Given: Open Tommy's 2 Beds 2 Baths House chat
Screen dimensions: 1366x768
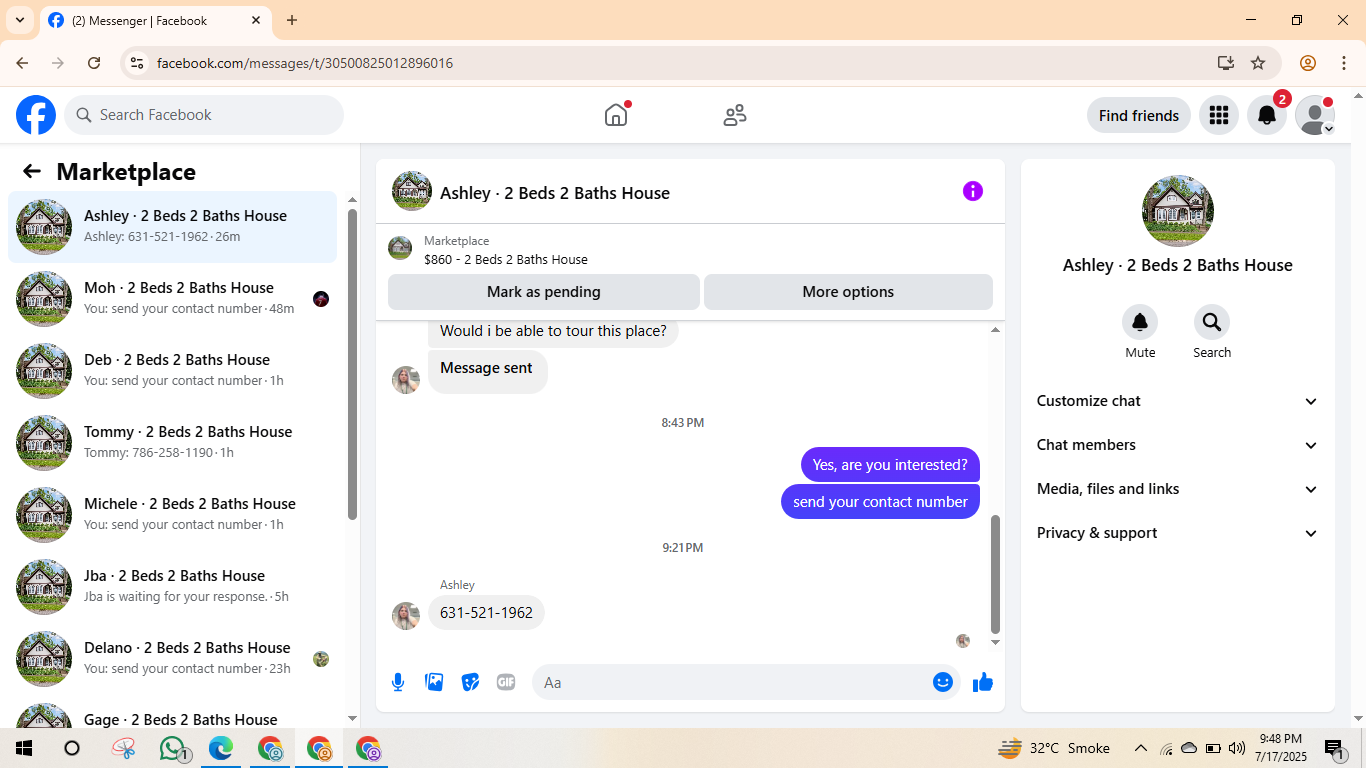Looking at the screenshot, I should coord(172,443).
